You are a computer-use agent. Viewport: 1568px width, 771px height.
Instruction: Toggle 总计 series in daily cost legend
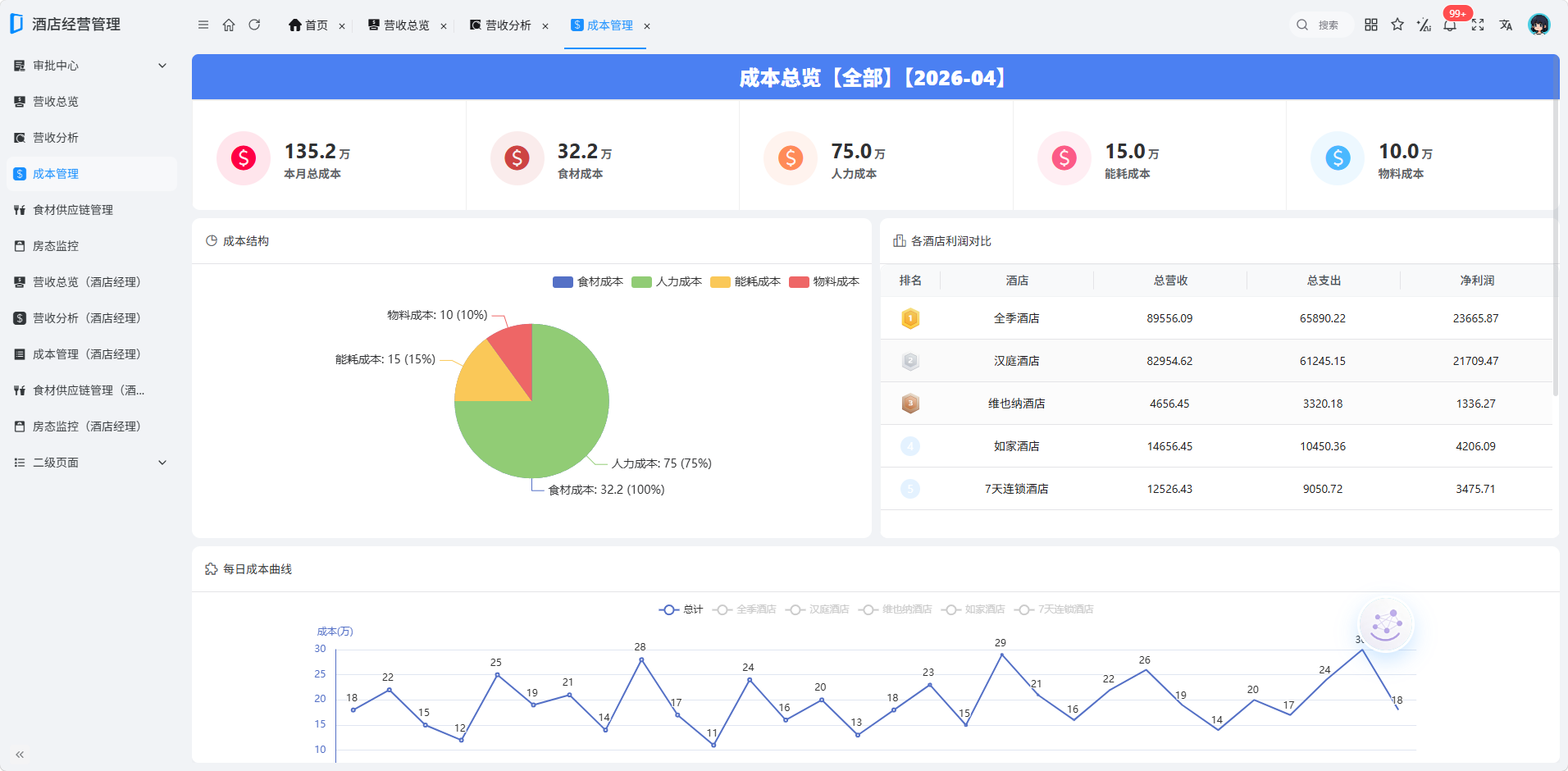681,609
